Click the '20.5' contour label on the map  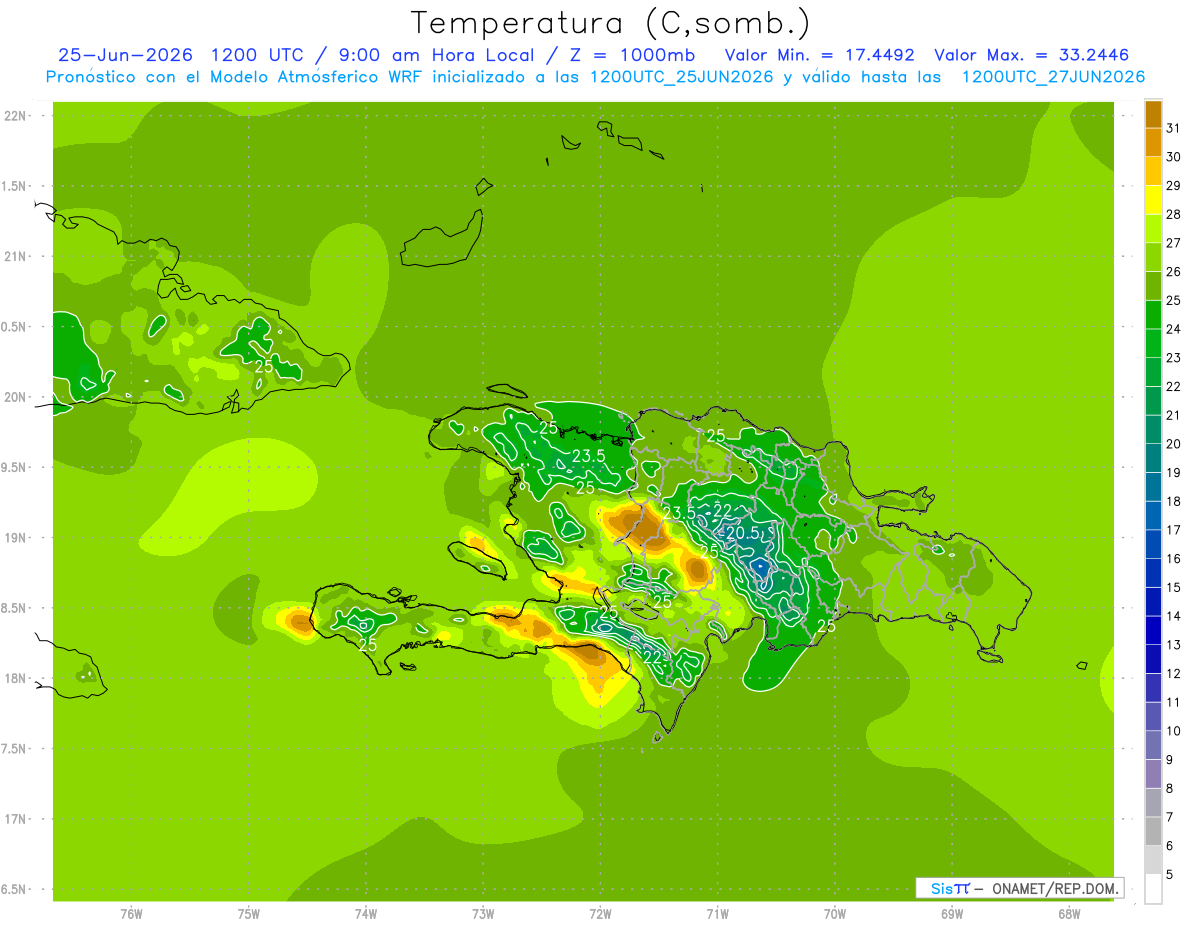[742, 534]
